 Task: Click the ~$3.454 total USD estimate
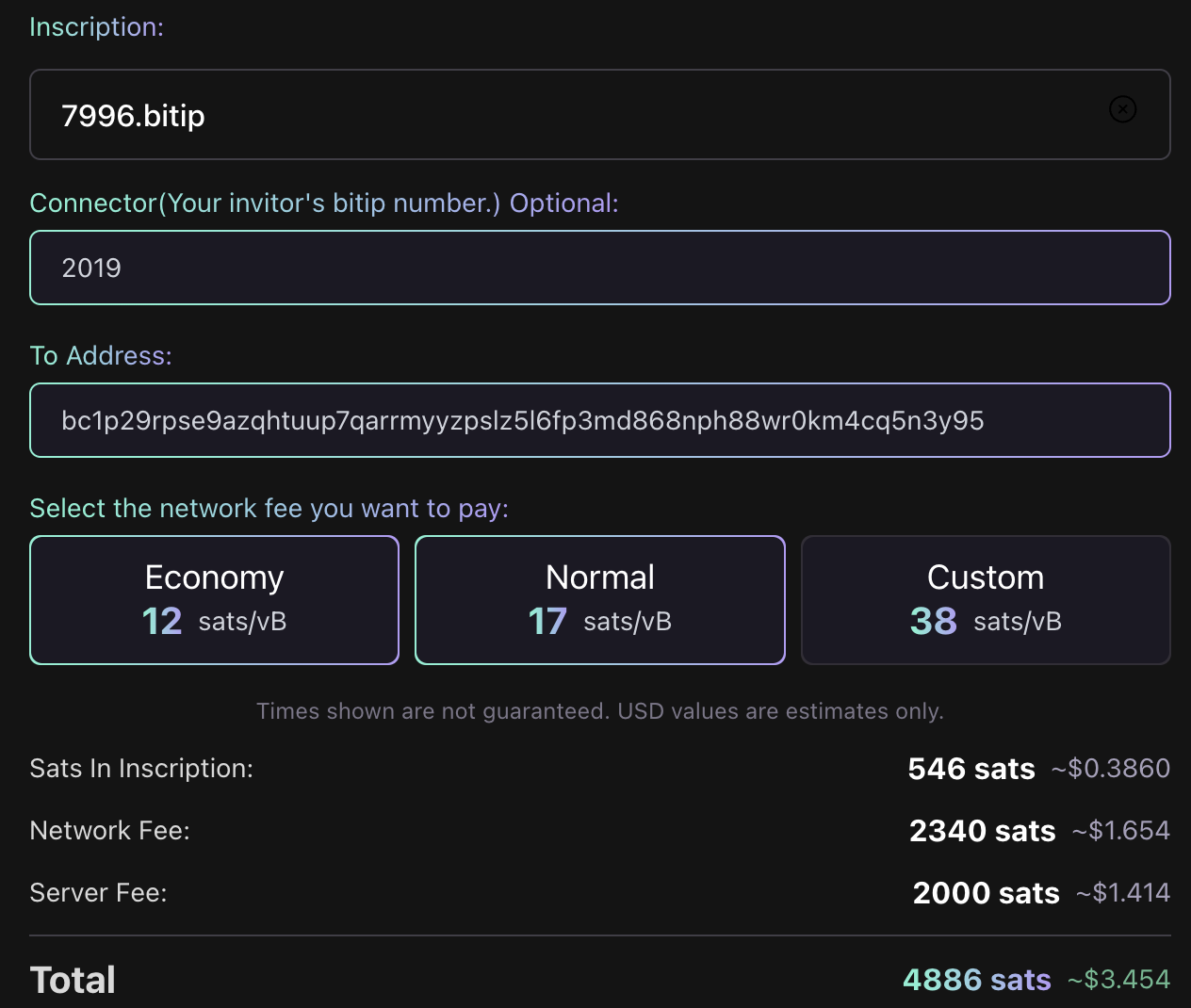(x=1118, y=980)
